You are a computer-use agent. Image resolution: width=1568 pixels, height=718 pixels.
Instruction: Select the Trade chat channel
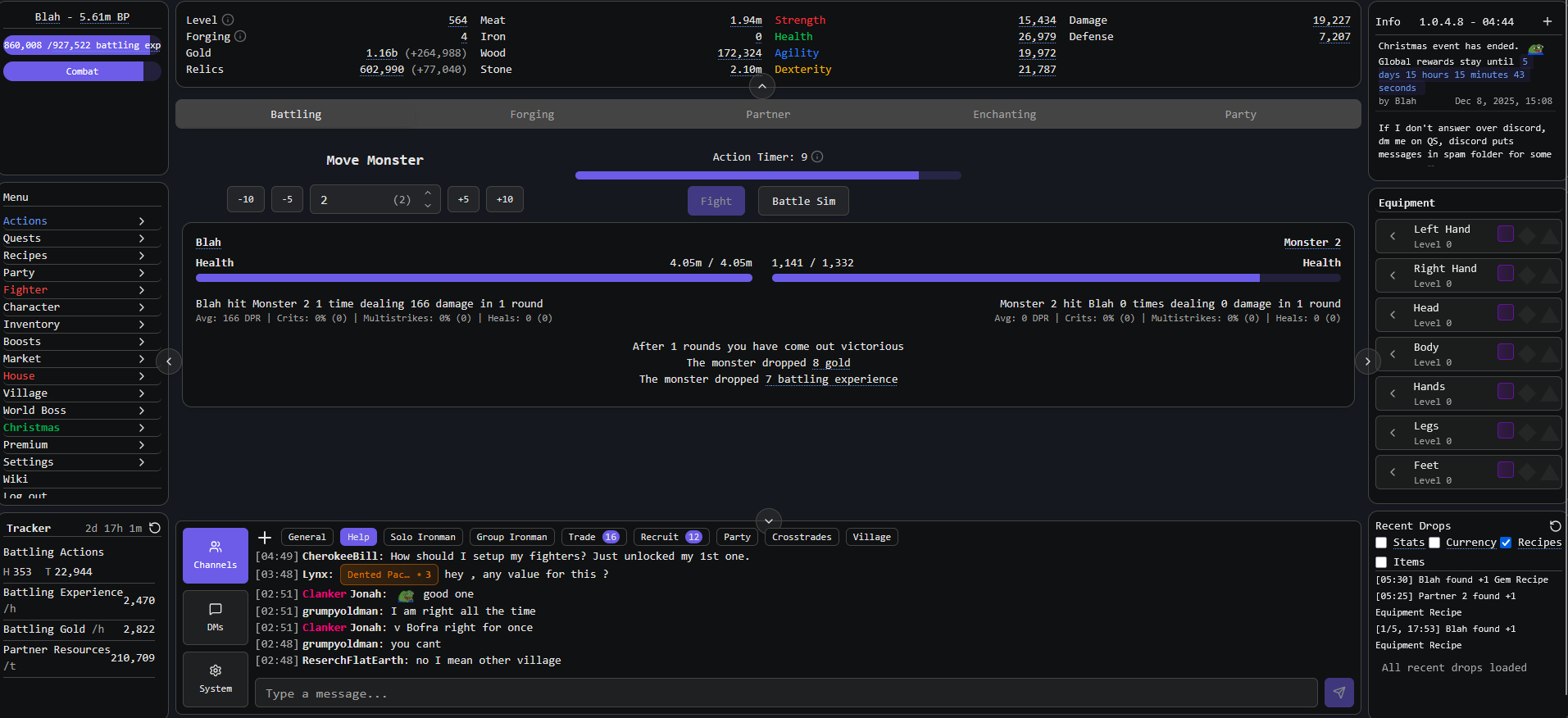click(x=593, y=537)
